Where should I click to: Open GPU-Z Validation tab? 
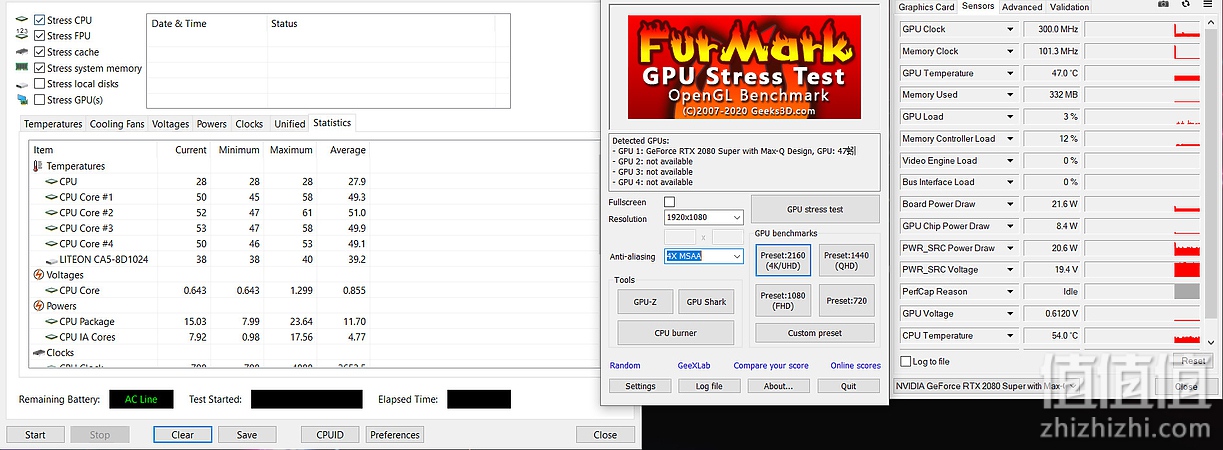click(x=1069, y=7)
